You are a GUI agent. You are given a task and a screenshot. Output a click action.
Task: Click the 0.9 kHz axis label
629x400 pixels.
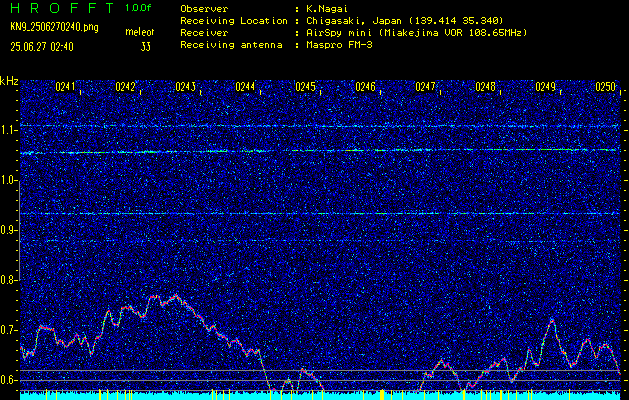(x=9, y=230)
